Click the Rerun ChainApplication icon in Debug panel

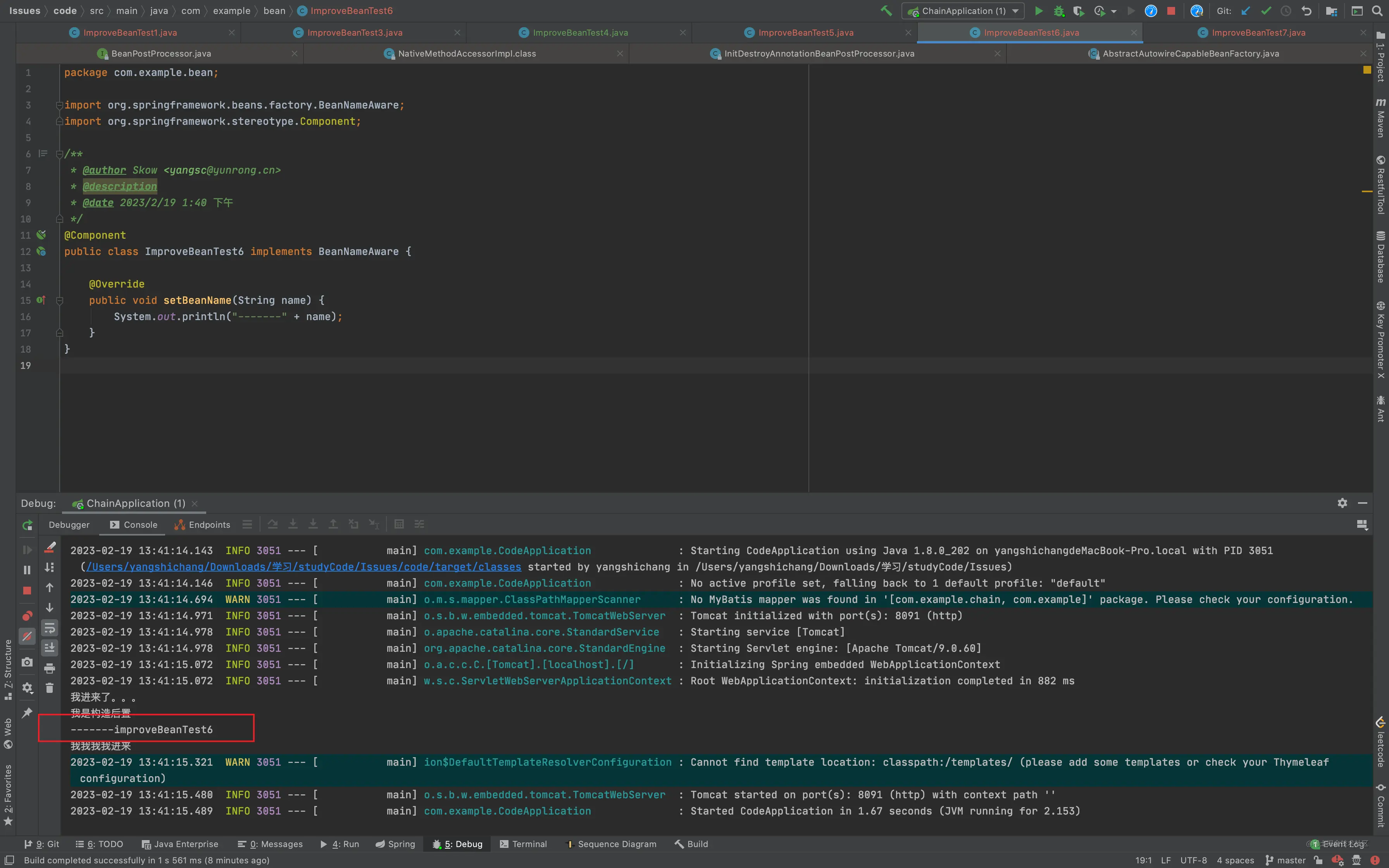click(x=27, y=525)
